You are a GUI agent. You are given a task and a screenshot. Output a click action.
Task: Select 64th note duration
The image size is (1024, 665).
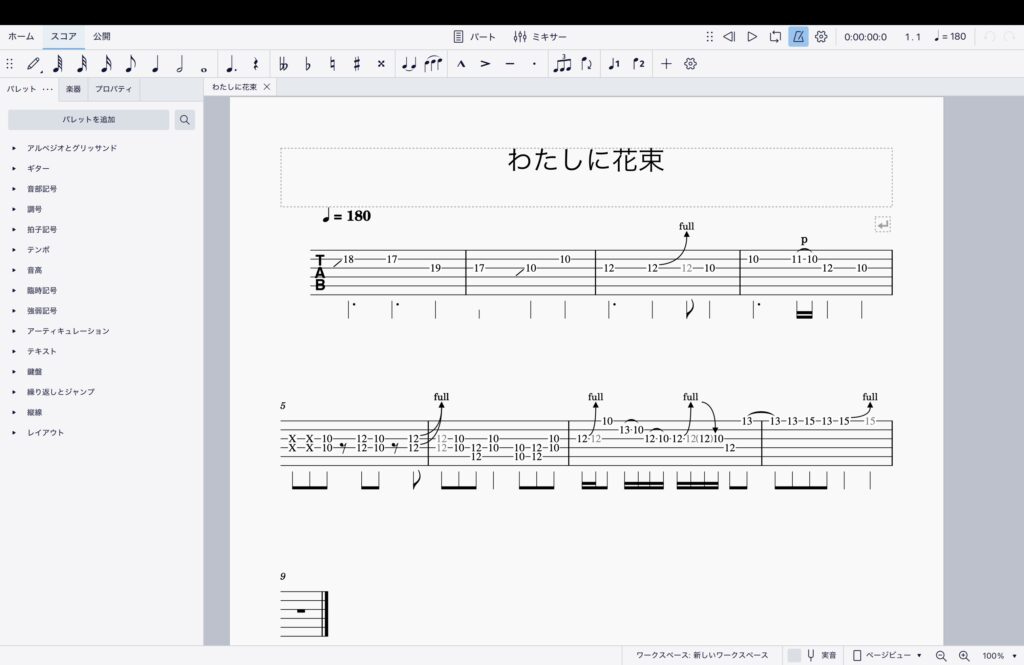pyautogui.click(x=57, y=64)
